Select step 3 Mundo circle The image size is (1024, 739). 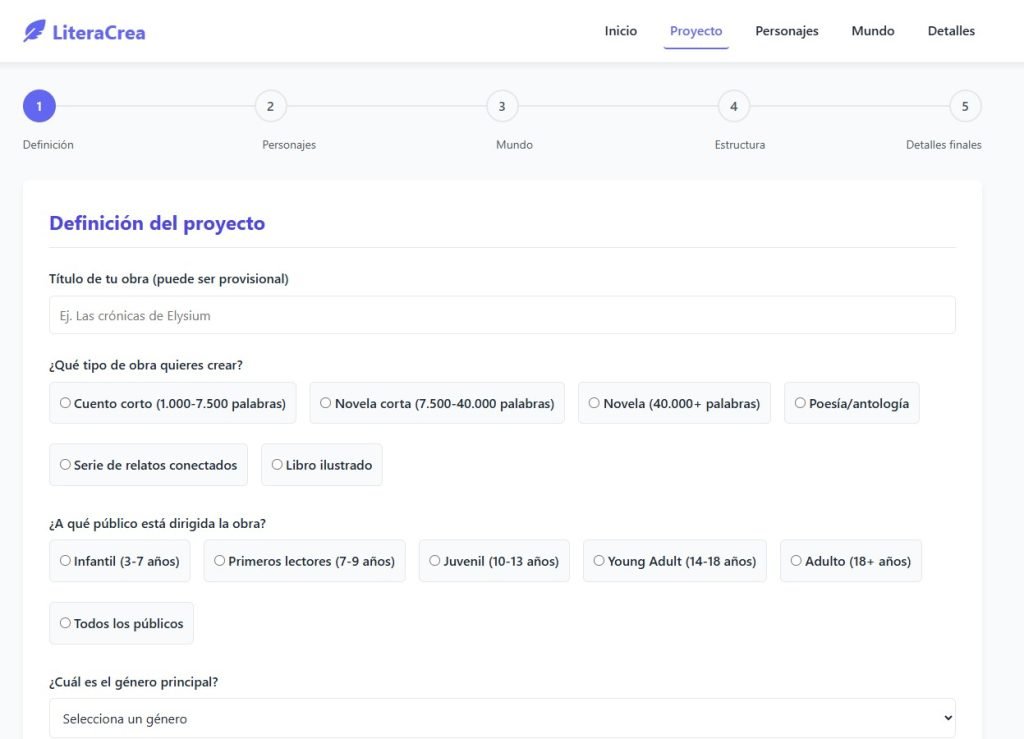(502, 106)
